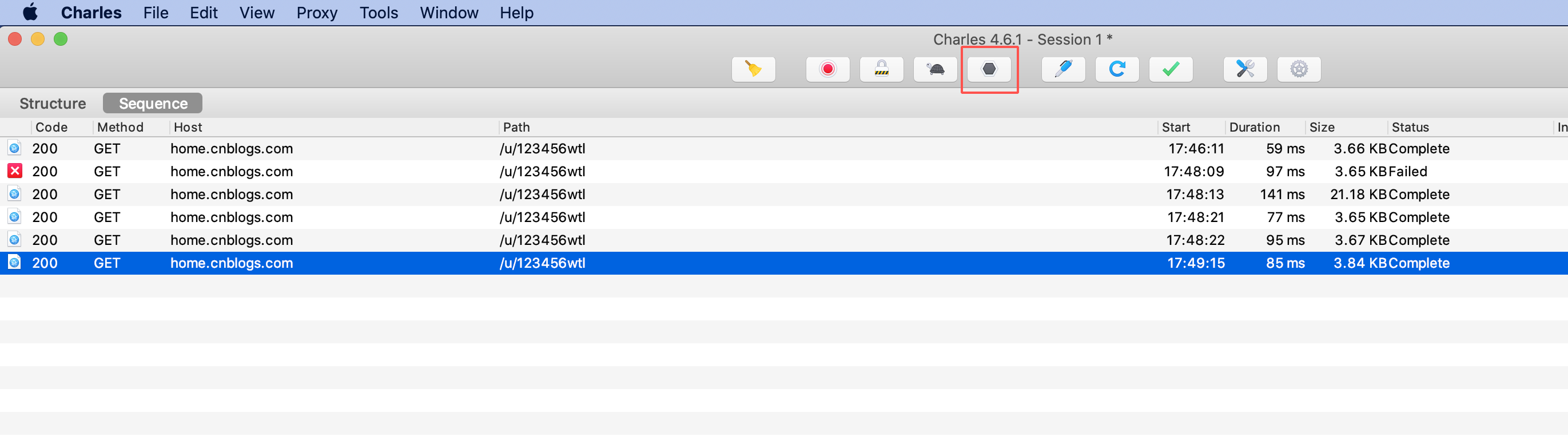Validate the selection with the green checkmark

pos(1171,69)
